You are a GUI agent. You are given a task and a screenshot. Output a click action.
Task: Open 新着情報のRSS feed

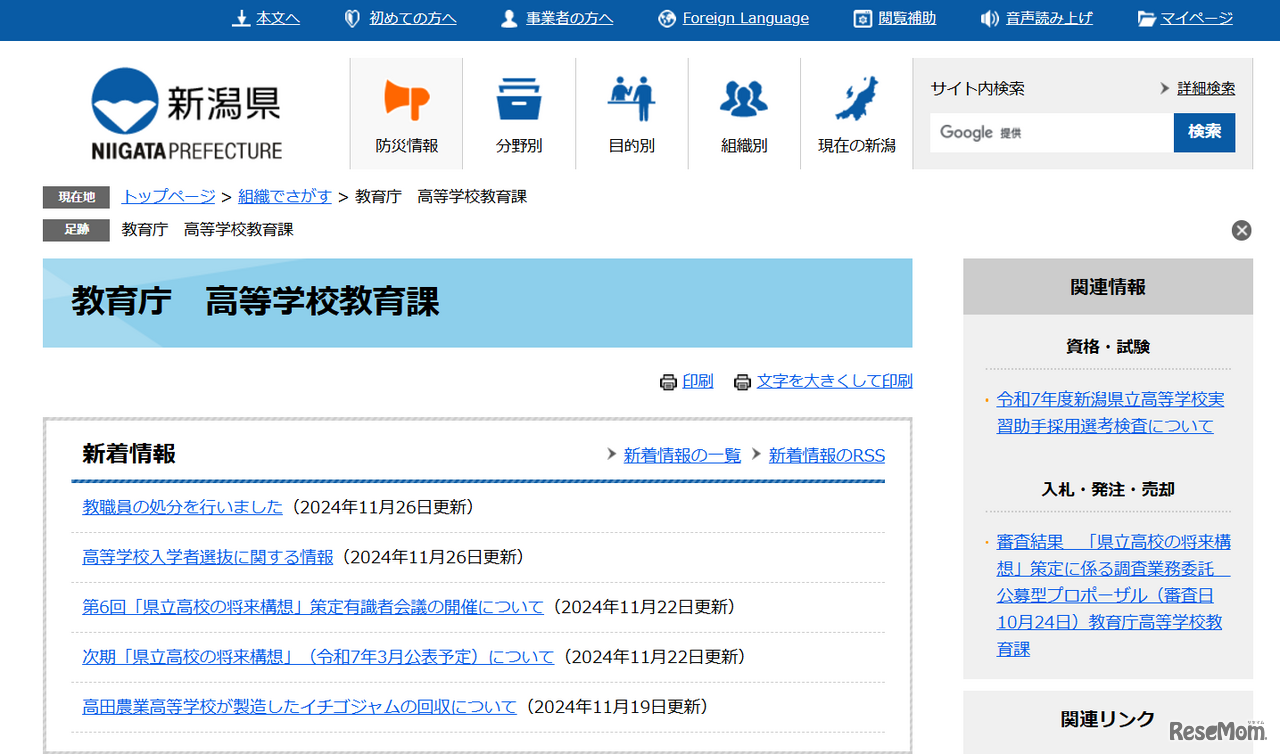click(x=827, y=455)
